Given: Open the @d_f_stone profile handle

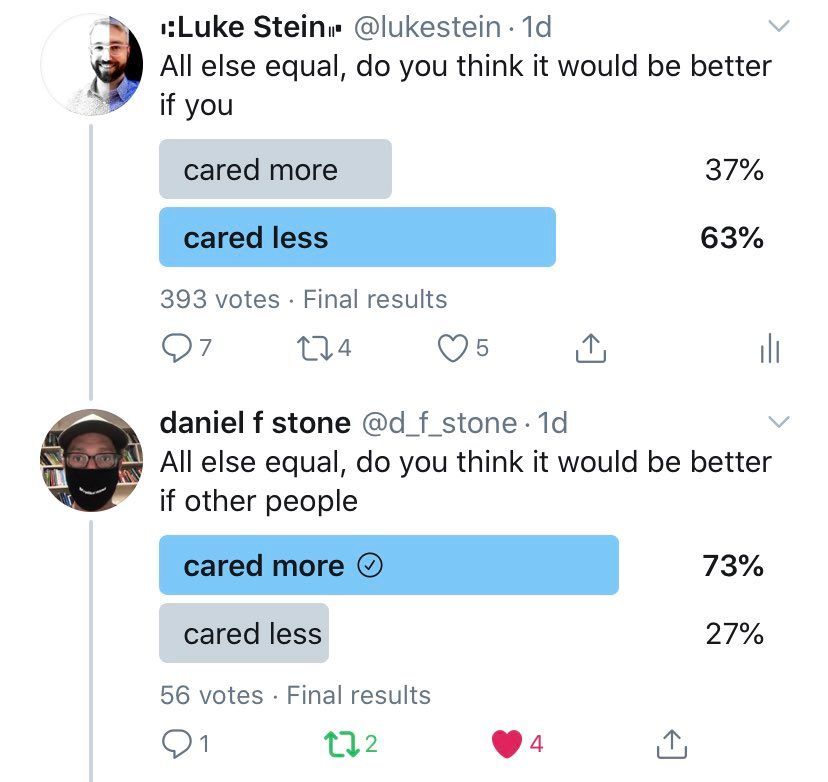Looking at the screenshot, I should (x=438, y=423).
